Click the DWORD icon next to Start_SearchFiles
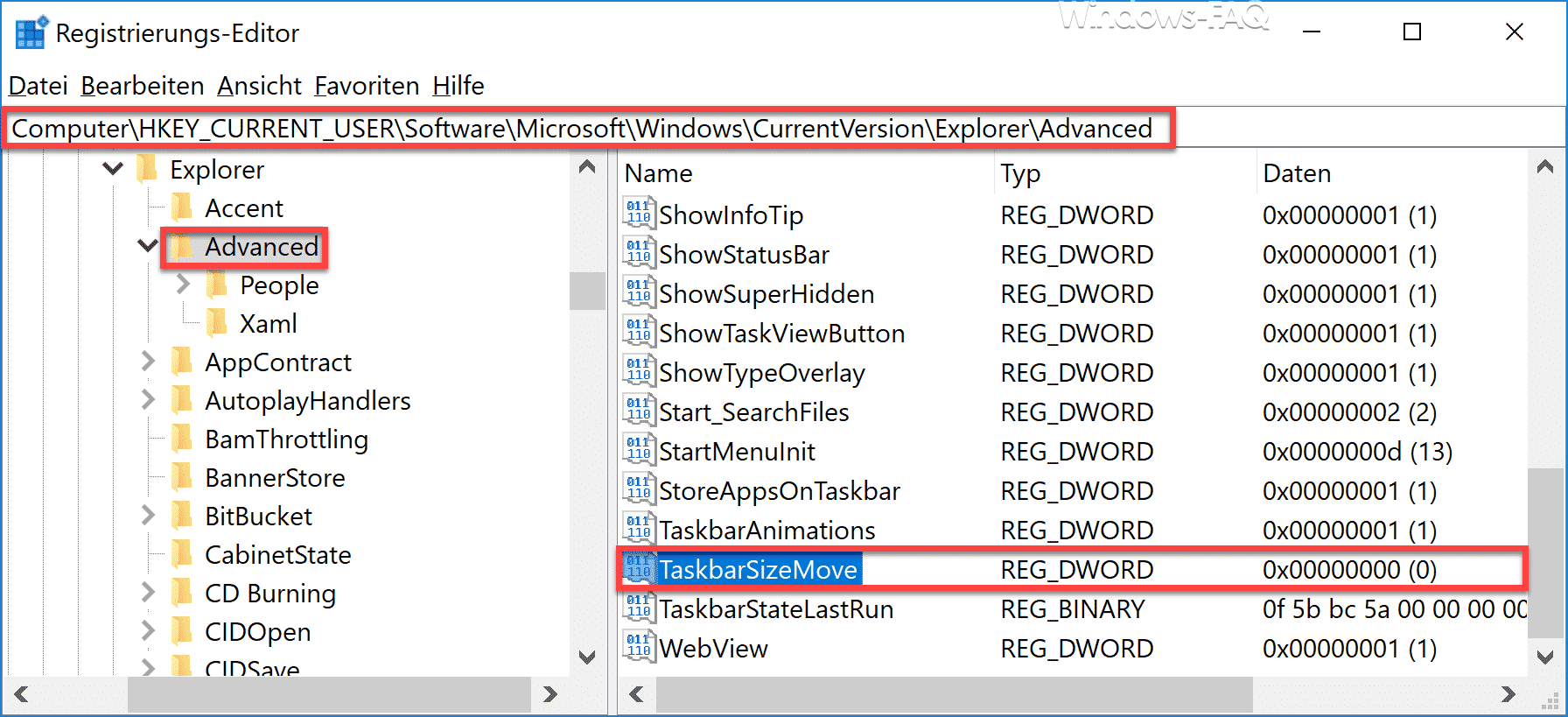The height and width of the screenshot is (717, 1568). pyautogui.click(x=640, y=410)
